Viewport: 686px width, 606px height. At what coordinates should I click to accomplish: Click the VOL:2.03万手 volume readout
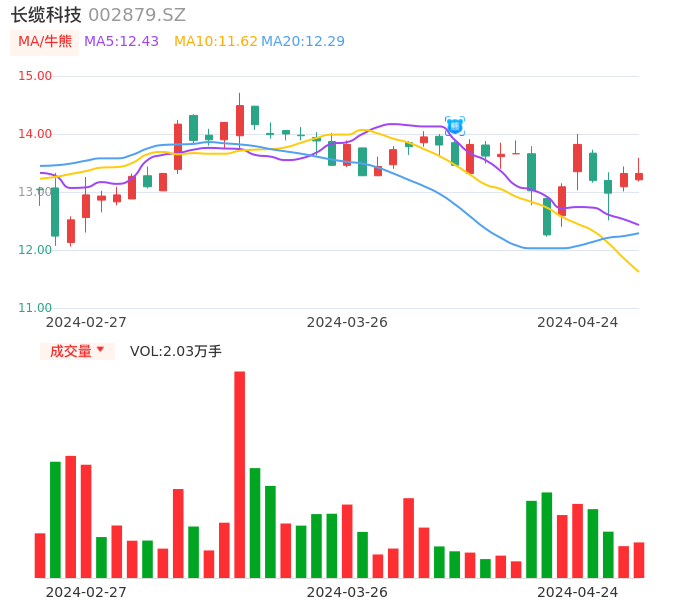tap(176, 351)
